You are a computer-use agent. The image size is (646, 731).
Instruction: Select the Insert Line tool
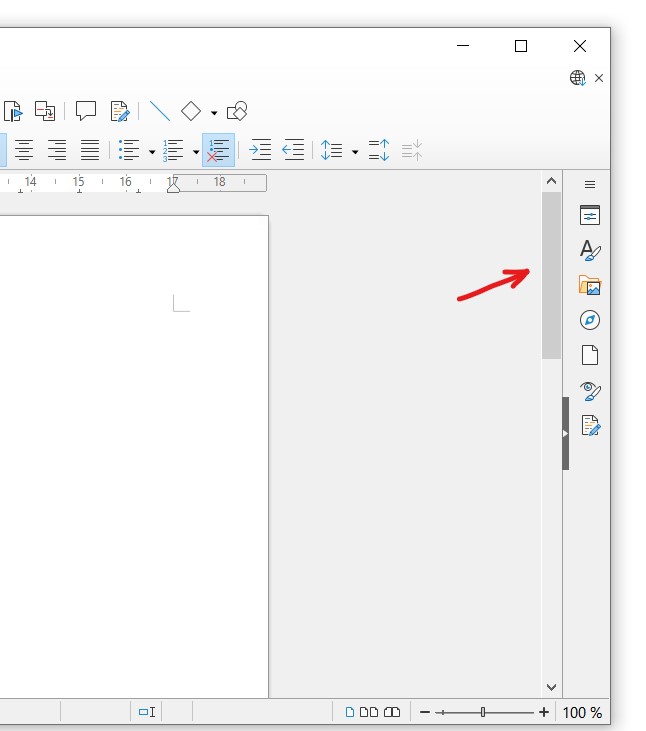(160, 111)
